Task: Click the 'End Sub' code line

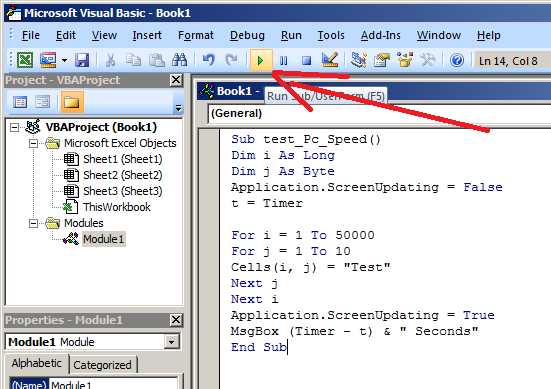Action: point(259,347)
